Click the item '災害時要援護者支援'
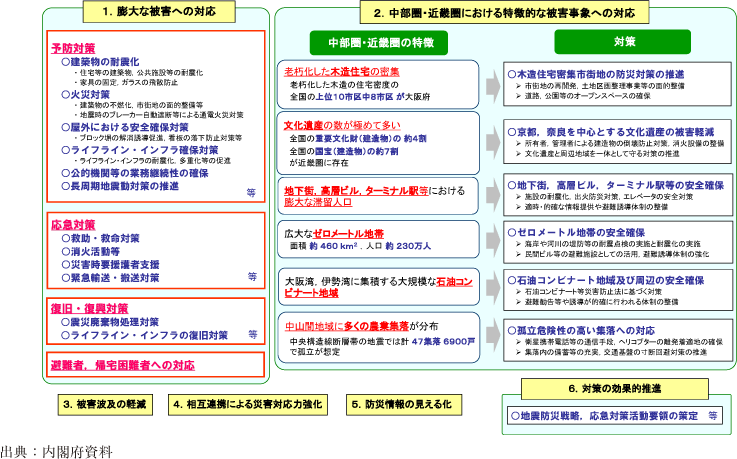The height and width of the screenshot is (459, 737). click(x=110, y=265)
